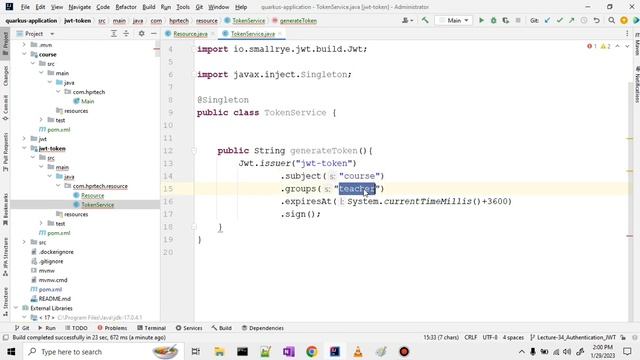
Task: Select TokenService in project tree
Action: (98, 204)
